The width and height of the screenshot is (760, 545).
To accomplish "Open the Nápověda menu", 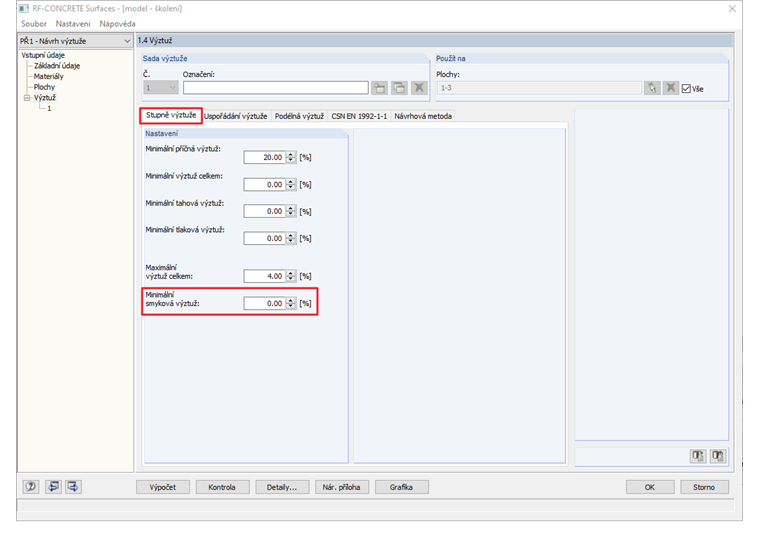I will click(117, 24).
